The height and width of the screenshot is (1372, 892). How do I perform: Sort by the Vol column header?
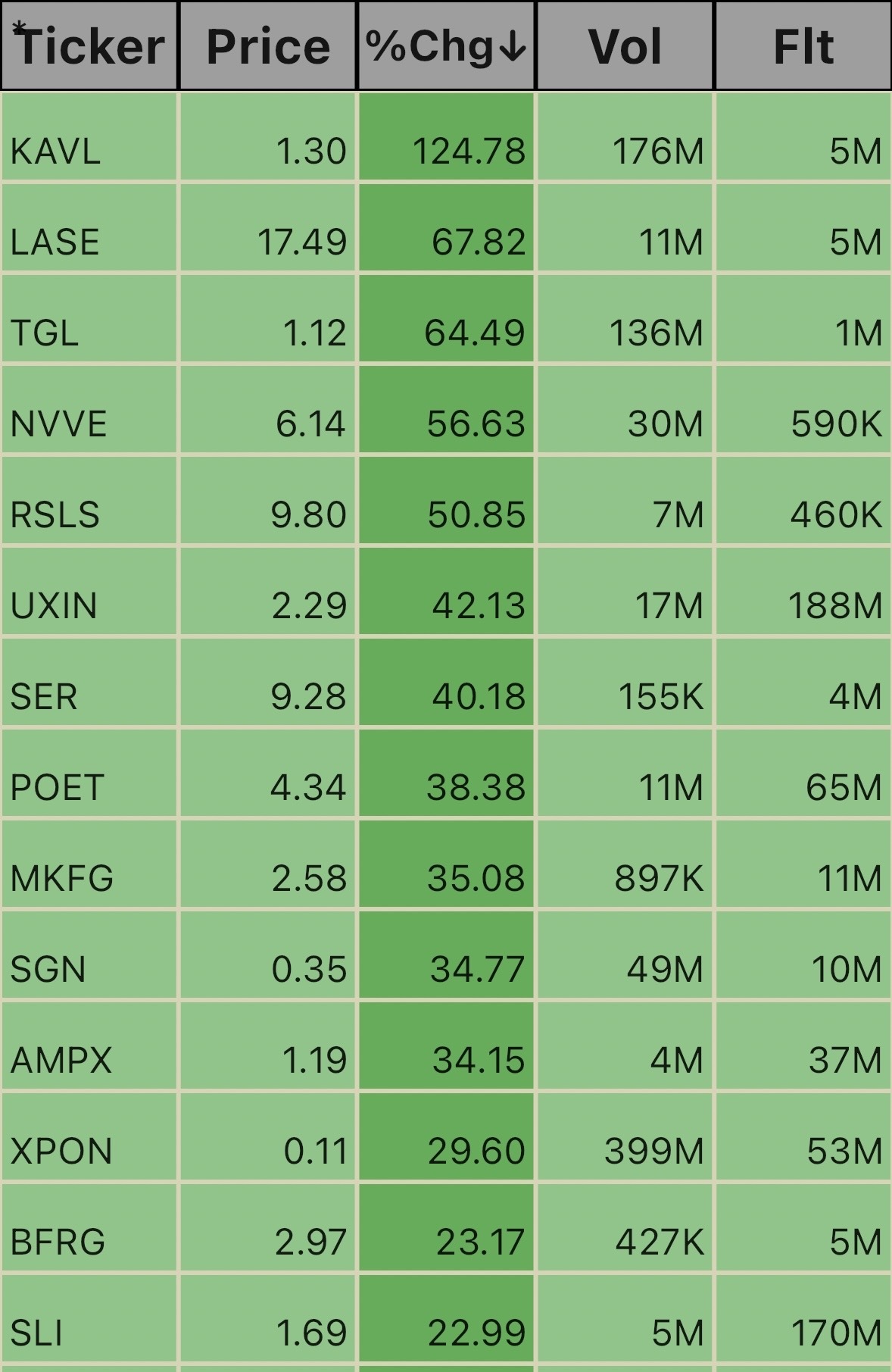(x=625, y=45)
